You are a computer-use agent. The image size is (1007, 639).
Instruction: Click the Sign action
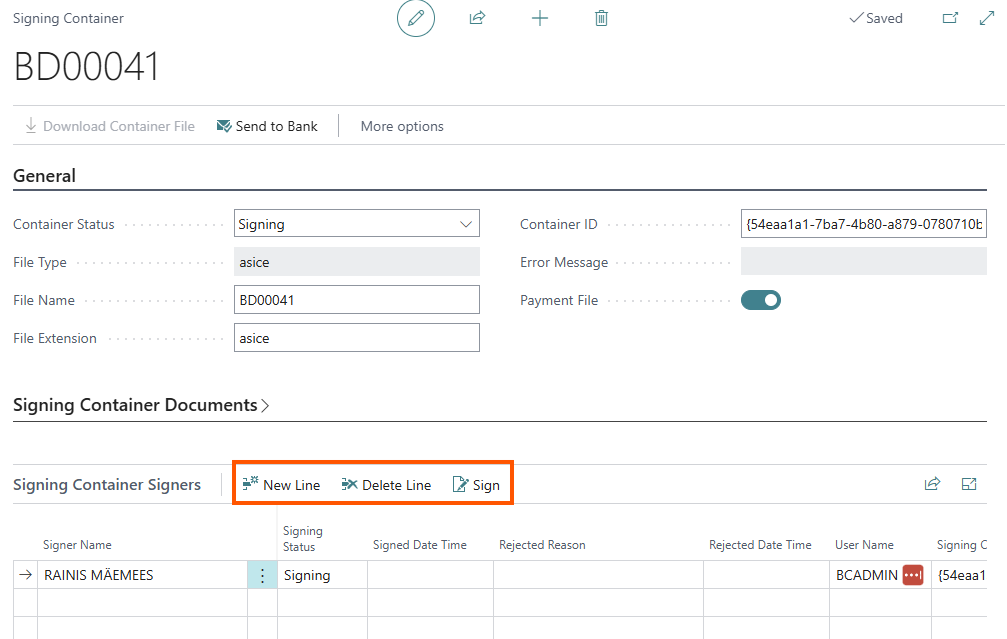476,485
